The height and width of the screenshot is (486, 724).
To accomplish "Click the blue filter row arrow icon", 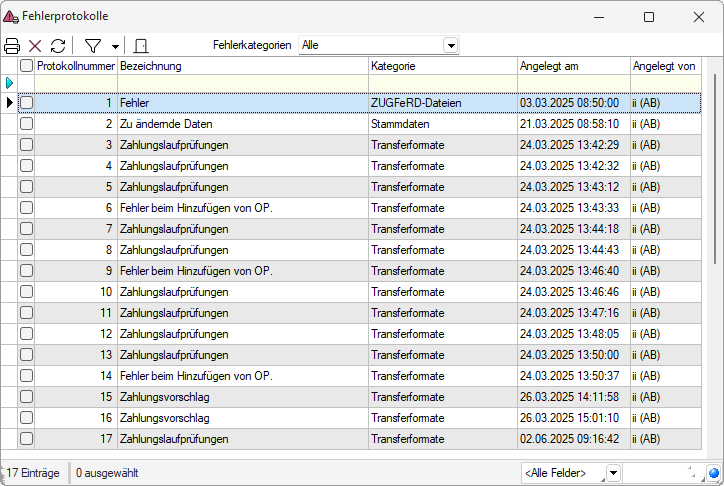I will point(10,82).
